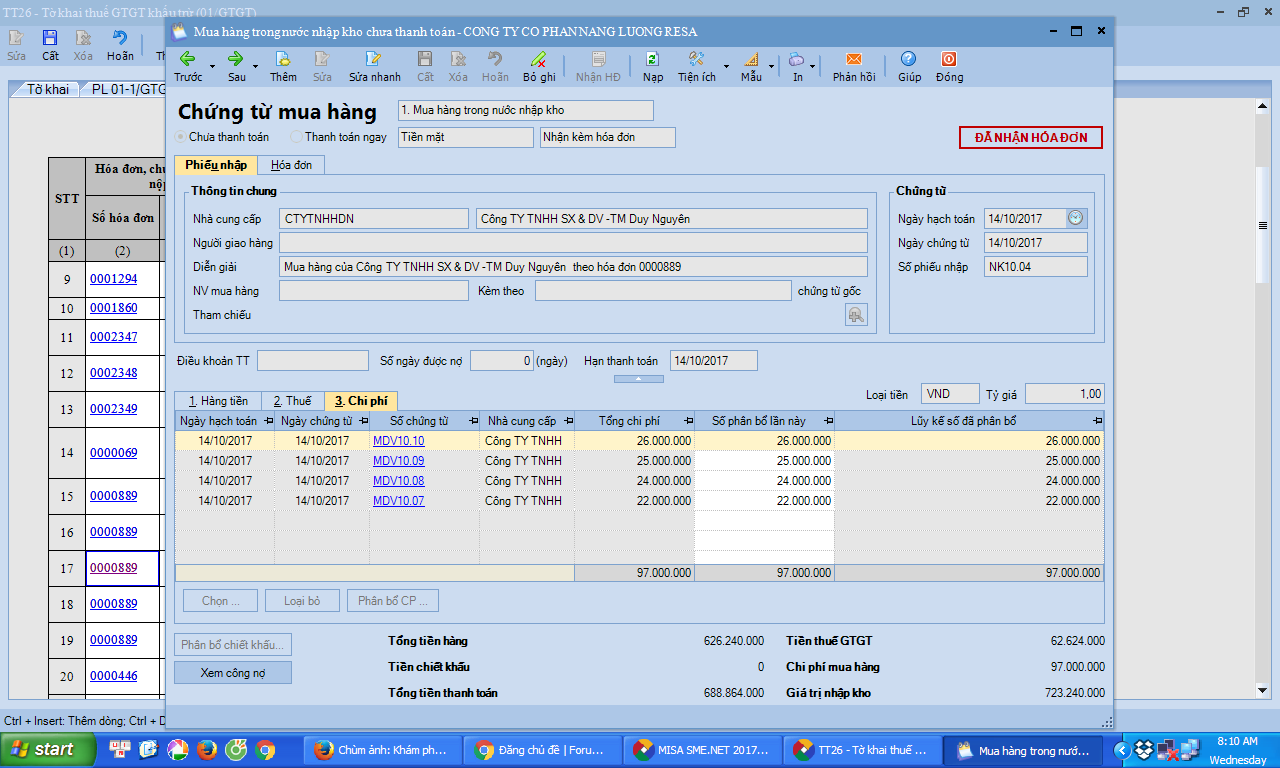Click the Số phiếu nhập field

pos(1035,267)
